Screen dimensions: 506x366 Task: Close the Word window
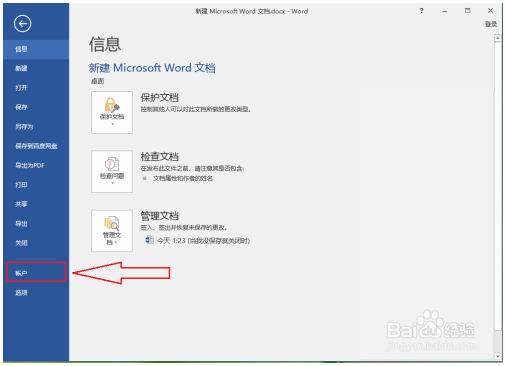tap(490, 11)
